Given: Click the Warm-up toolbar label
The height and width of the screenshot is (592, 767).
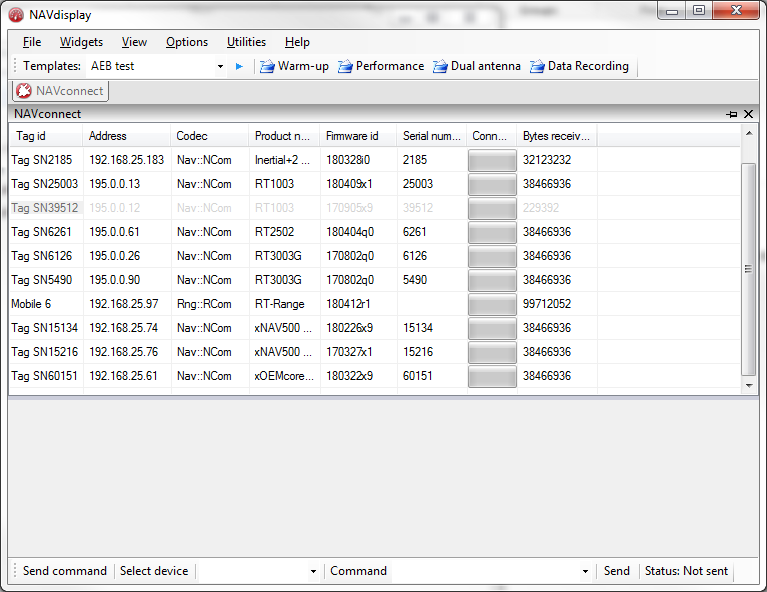Looking at the screenshot, I should (x=303, y=66).
